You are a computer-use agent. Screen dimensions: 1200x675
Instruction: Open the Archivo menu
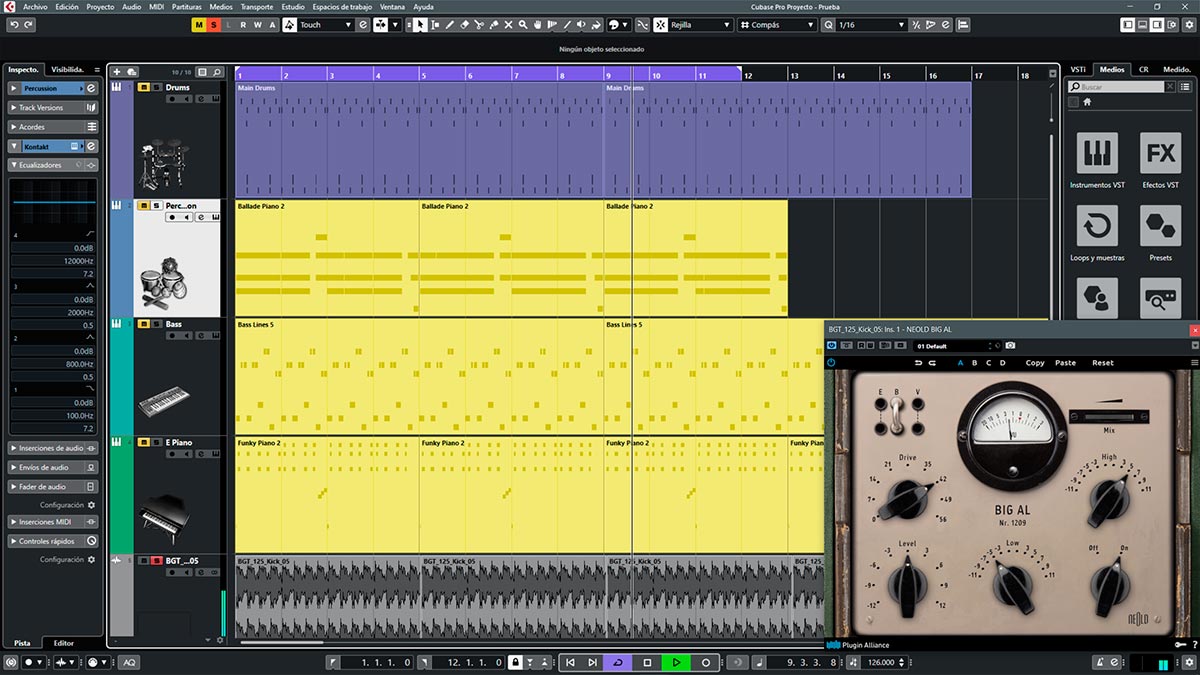[x=34, y=6]
